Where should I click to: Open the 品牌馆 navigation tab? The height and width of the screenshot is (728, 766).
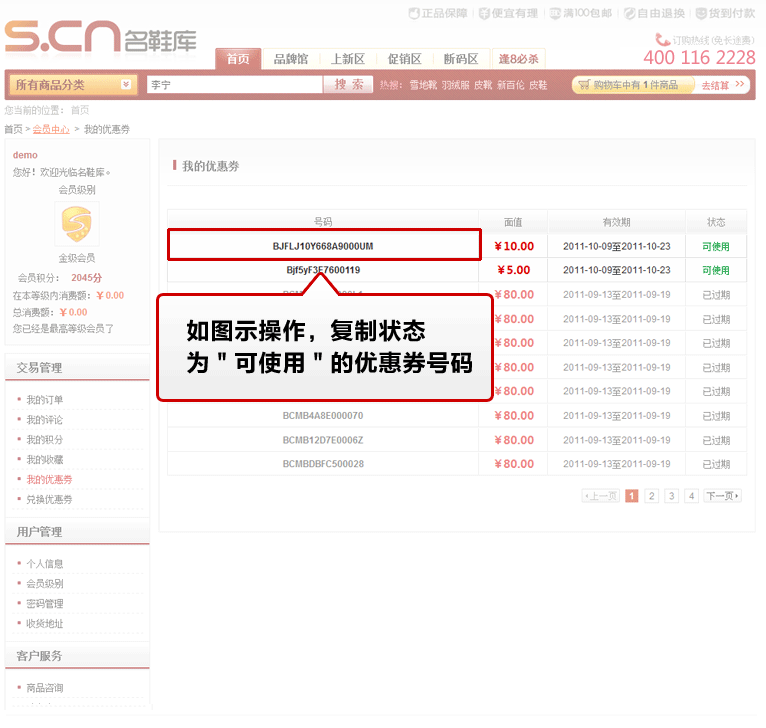click(x=291, y=59)
